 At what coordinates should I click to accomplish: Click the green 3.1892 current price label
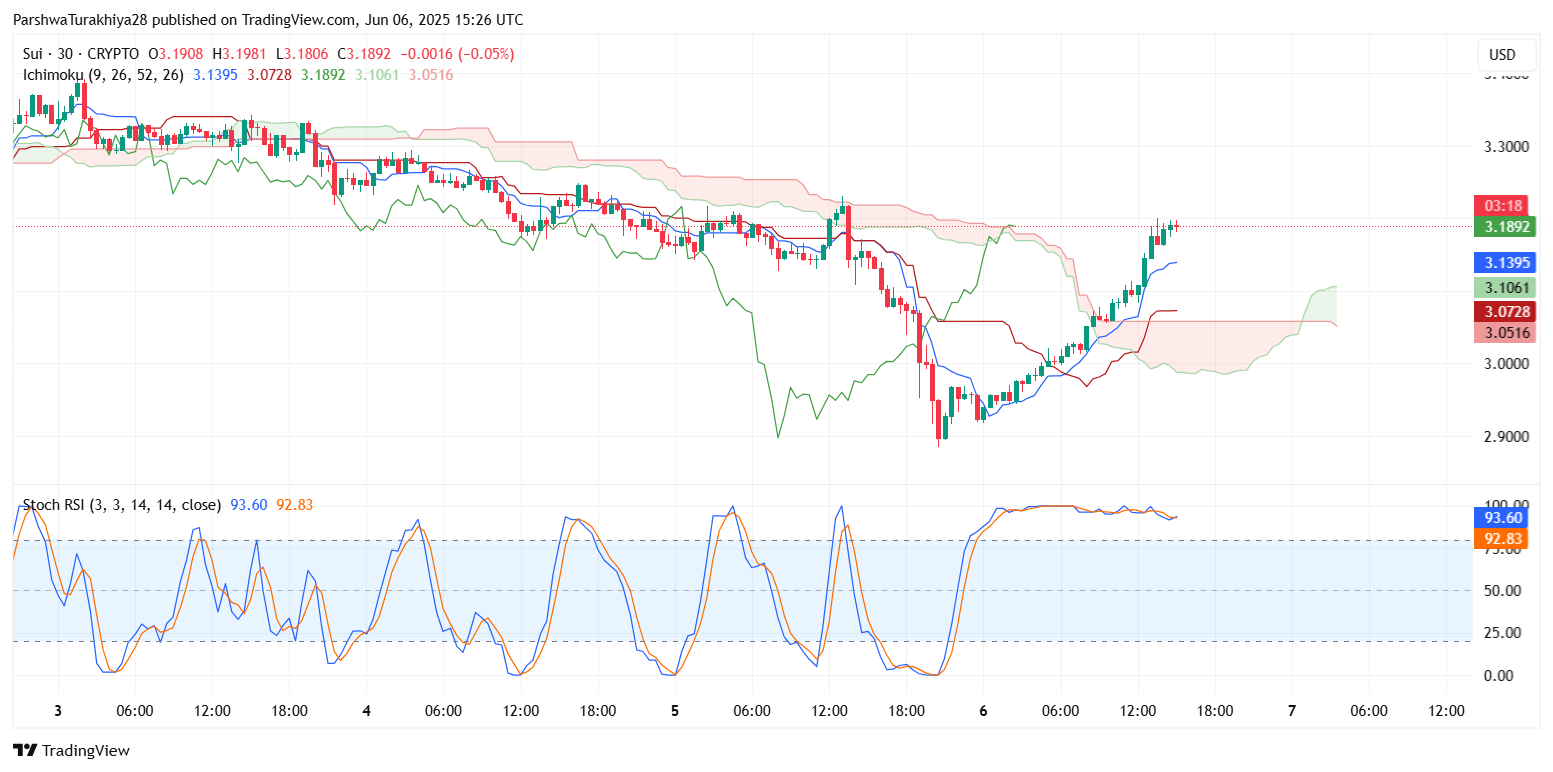click(x=1504, y=226)
